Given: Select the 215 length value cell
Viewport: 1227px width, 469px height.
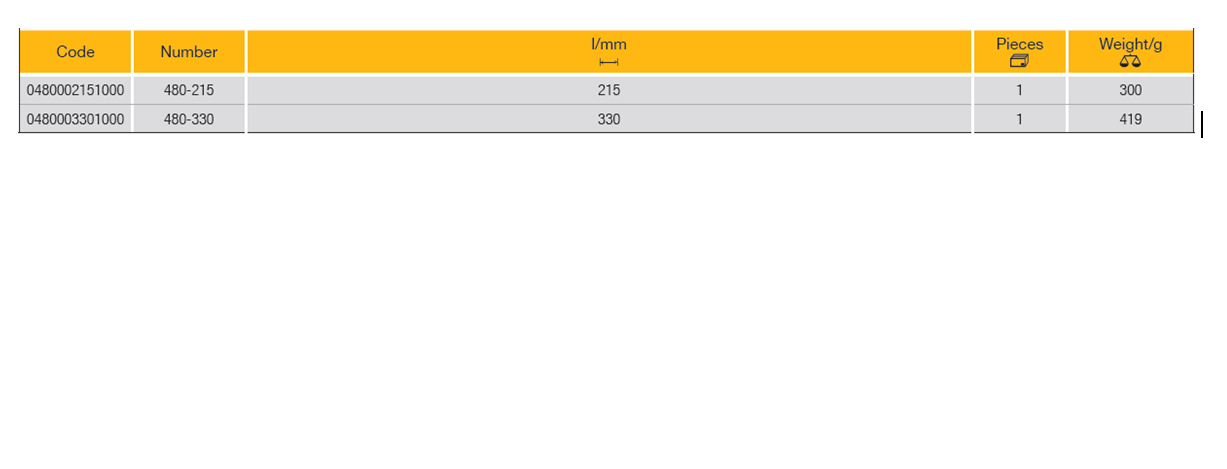Looking at the screenshot, I should click(x=608, y=90).
